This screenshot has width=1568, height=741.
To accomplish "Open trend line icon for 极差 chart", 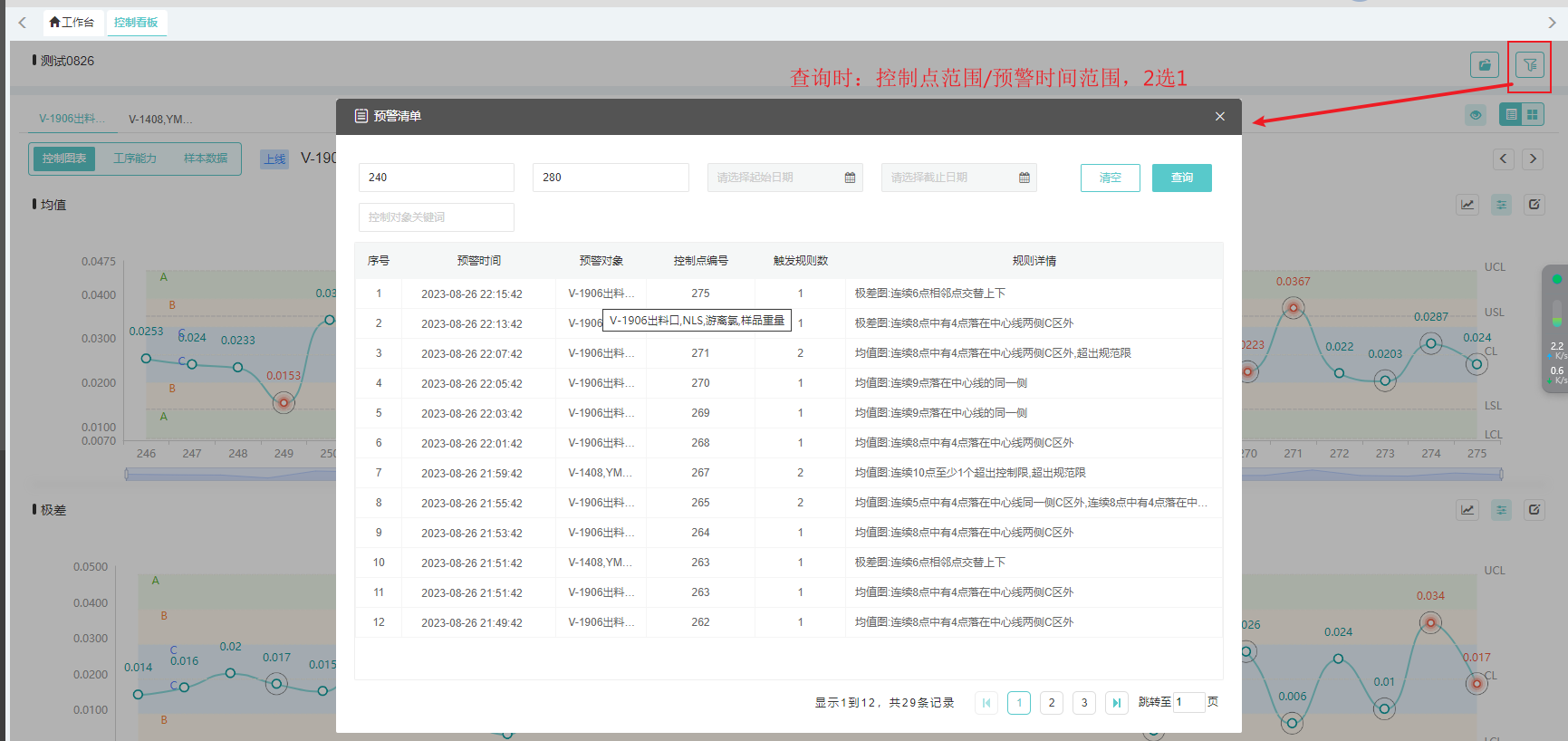I will click(1467, 509).
